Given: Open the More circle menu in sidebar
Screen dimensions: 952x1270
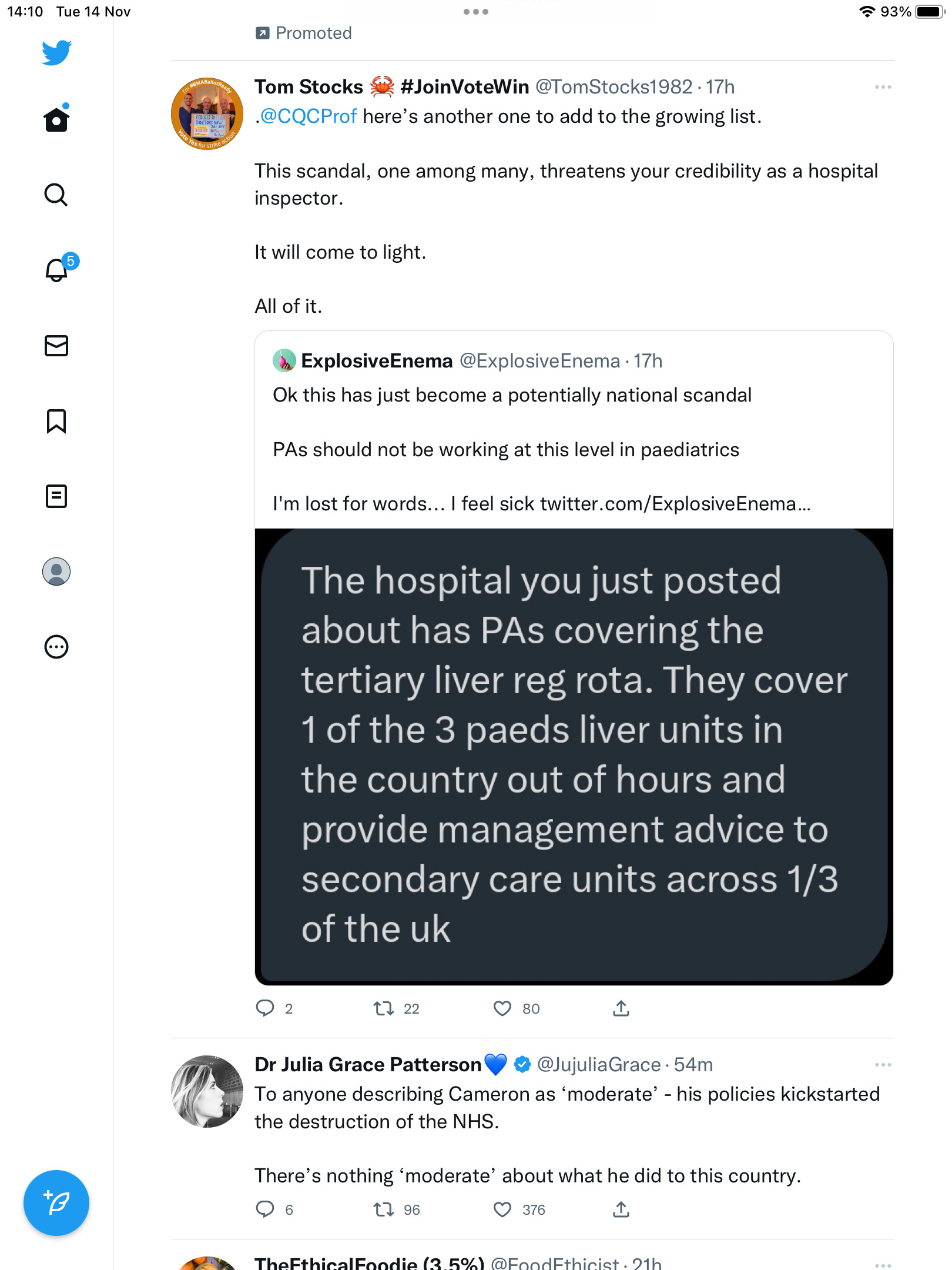Looking at the screenshot, I should tap(56, 647).
